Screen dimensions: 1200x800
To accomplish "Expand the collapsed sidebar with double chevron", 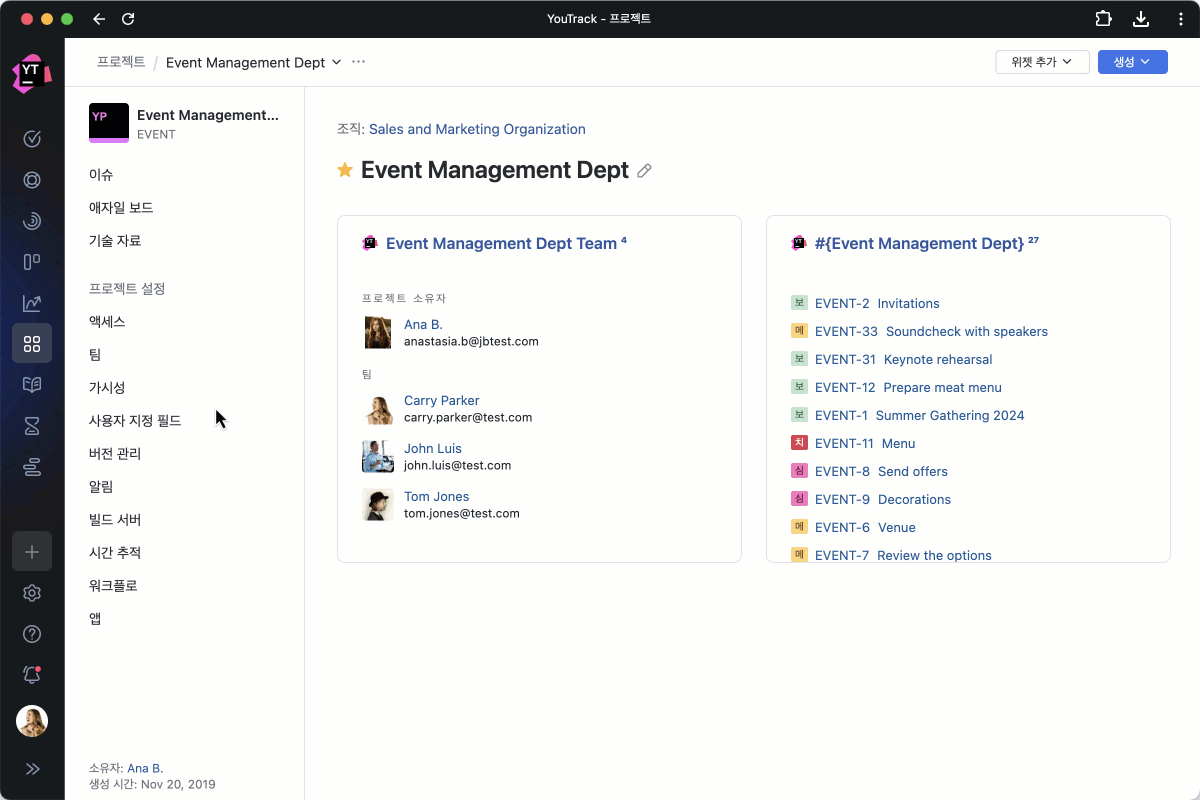I will (32, 769).
